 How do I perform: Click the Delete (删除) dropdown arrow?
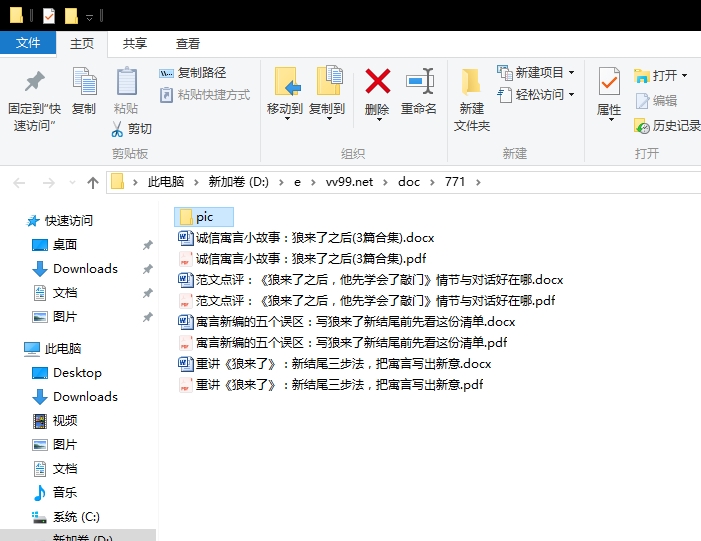378,120
